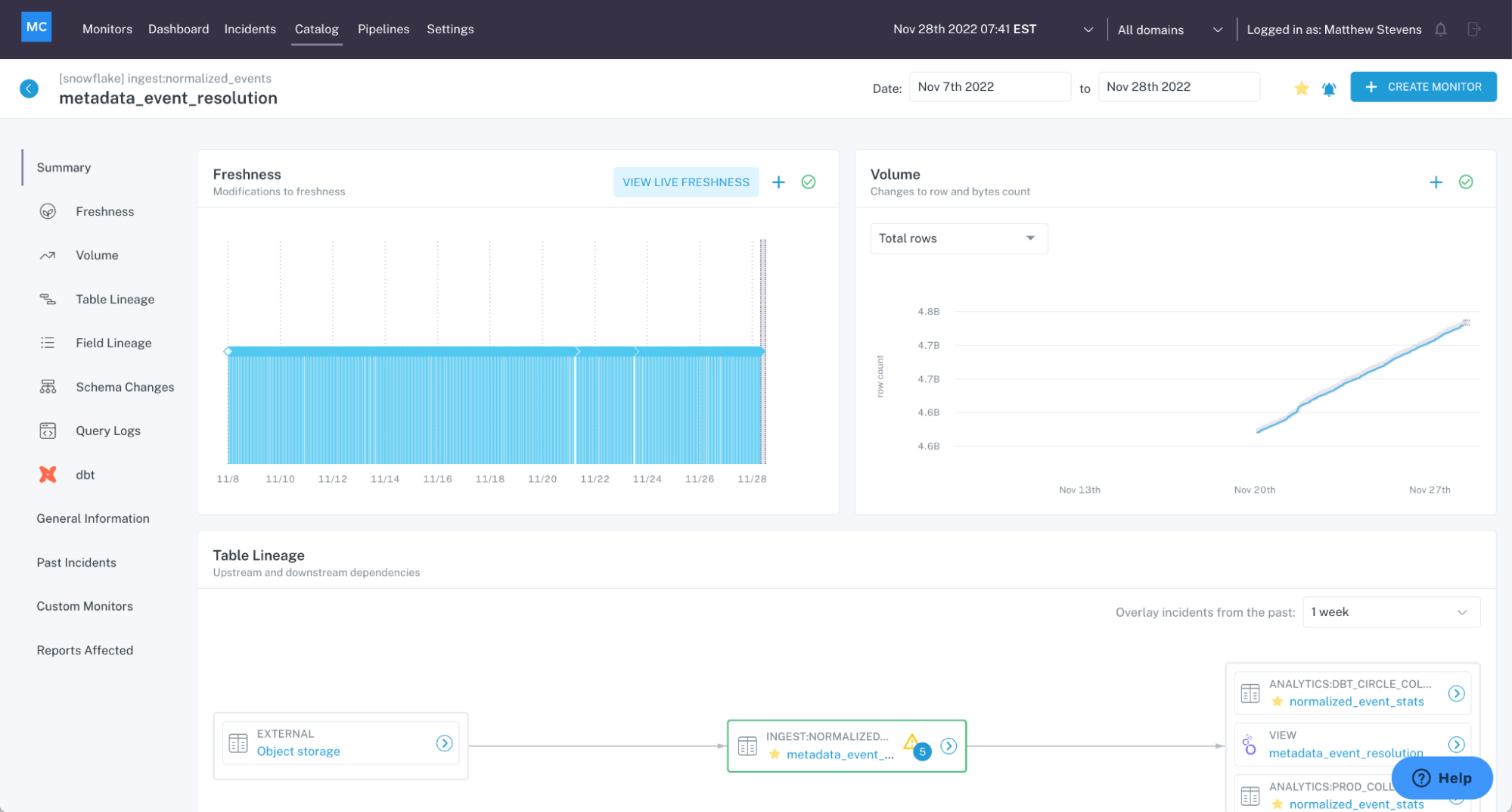The height and width of the screenshot is (812, 1512).
Task: Switch to the Incidents tab
Action: click(x=250, y=29)
